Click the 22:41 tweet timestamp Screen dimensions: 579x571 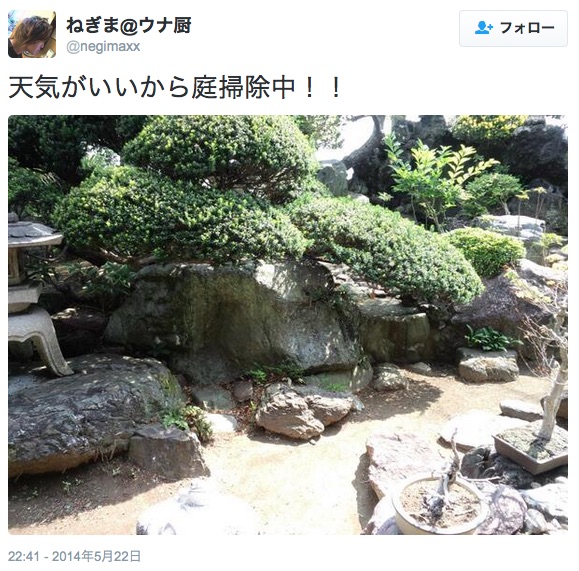[x=23, y=556]
